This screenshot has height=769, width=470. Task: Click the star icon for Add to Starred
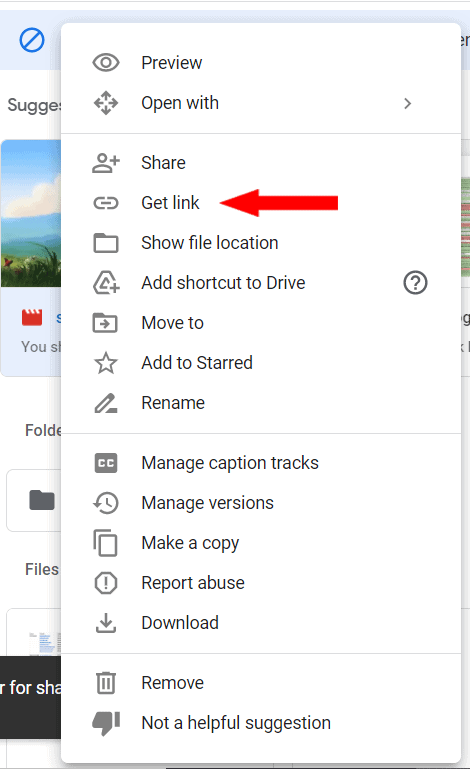pyautogui.click(x=106, y=363)
